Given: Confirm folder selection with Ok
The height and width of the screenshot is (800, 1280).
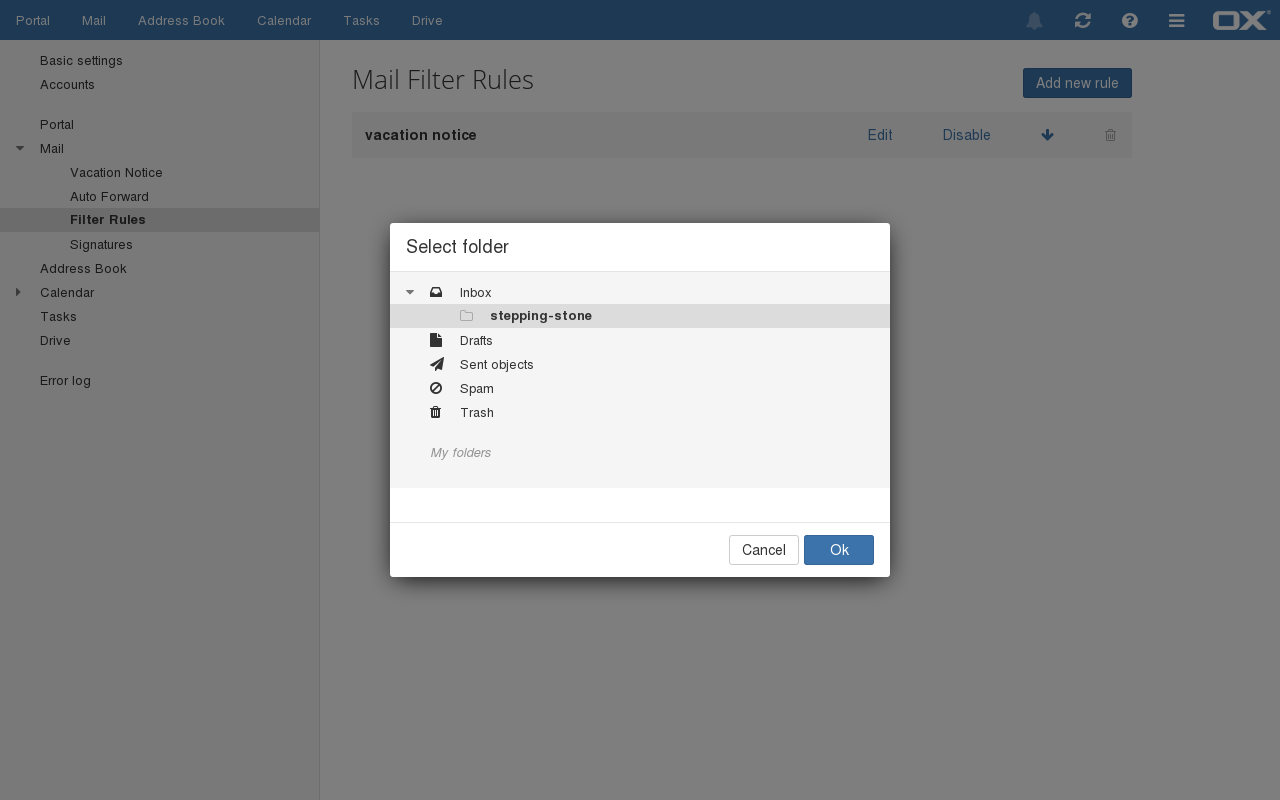Looking at the screenshot, I should [x=838, y=550].
